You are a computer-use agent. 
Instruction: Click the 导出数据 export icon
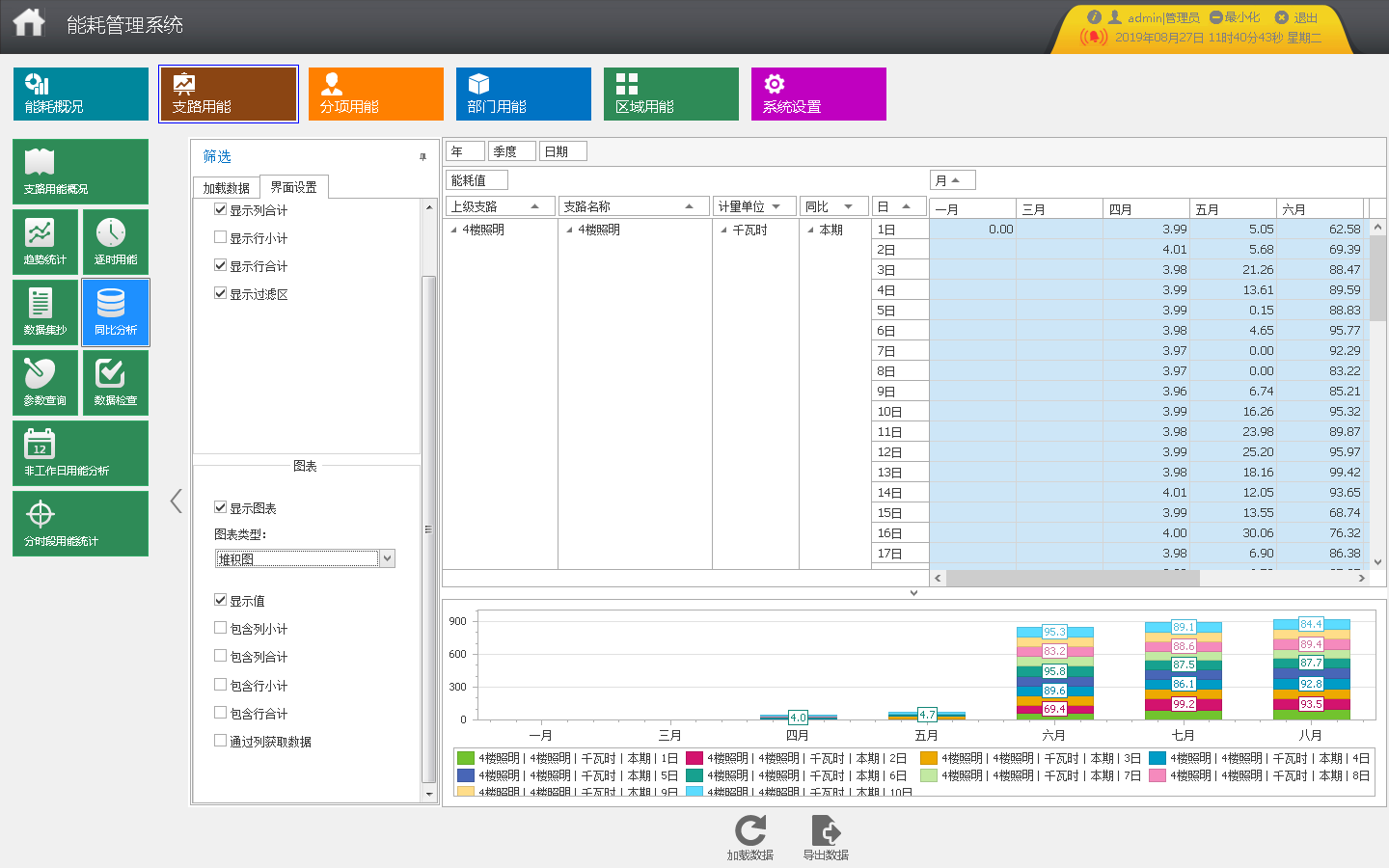826,831
